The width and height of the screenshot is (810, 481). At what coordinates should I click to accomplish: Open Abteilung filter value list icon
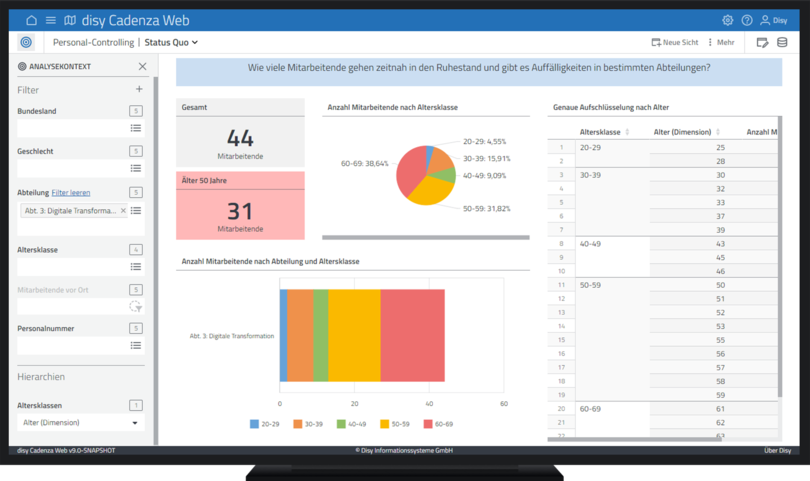pos(136,211)
